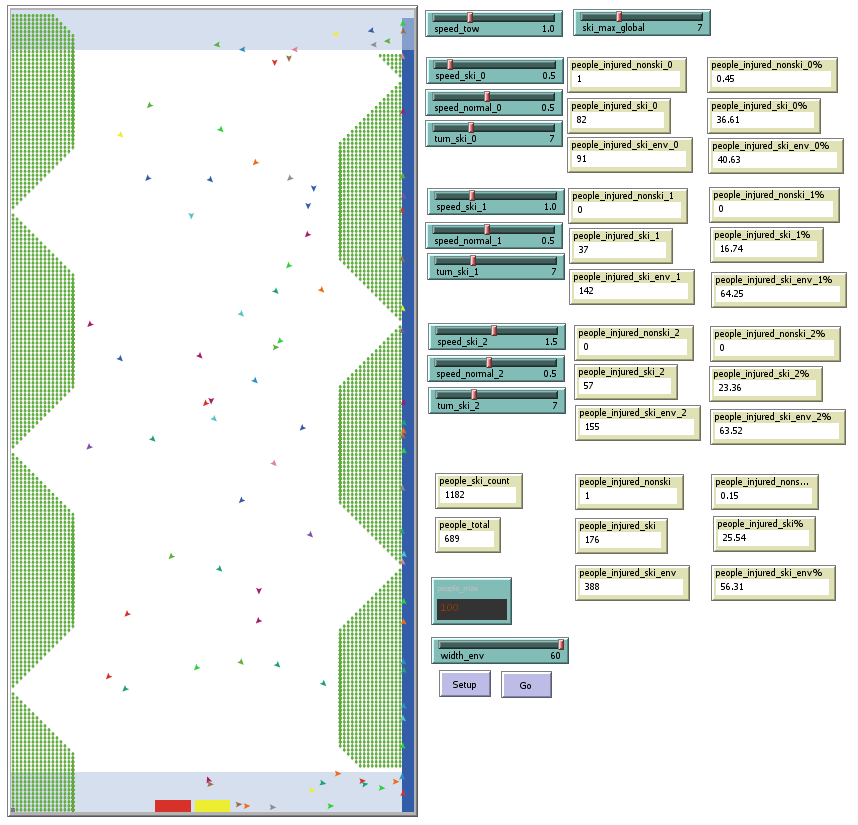
Task: Click the people_injured_ski_env monitor showing 388
Action: [633, 582]
